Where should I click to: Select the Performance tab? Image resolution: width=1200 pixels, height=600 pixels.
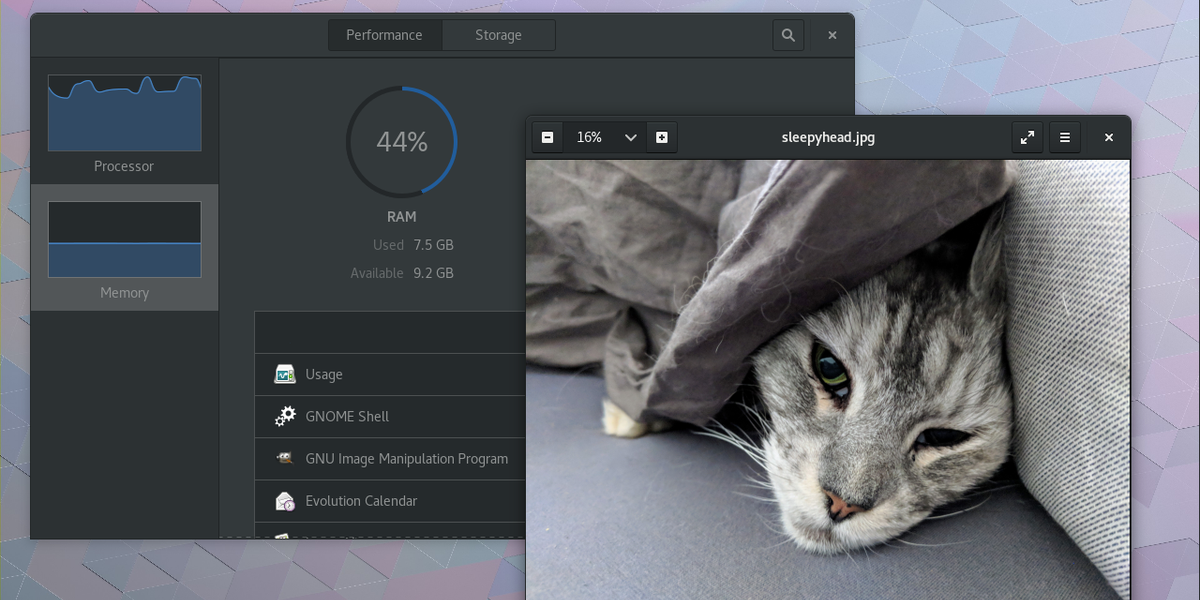click(384, 35)
